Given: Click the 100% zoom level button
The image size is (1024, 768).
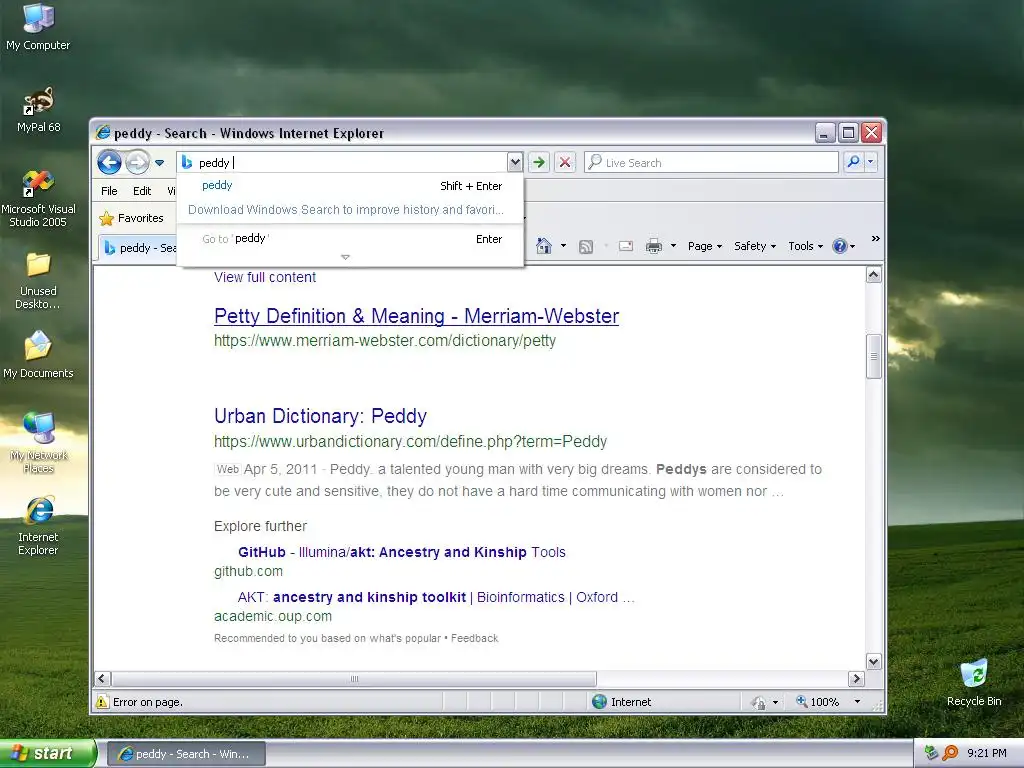Looking at the screenshot, I should (x=817, y=702).
